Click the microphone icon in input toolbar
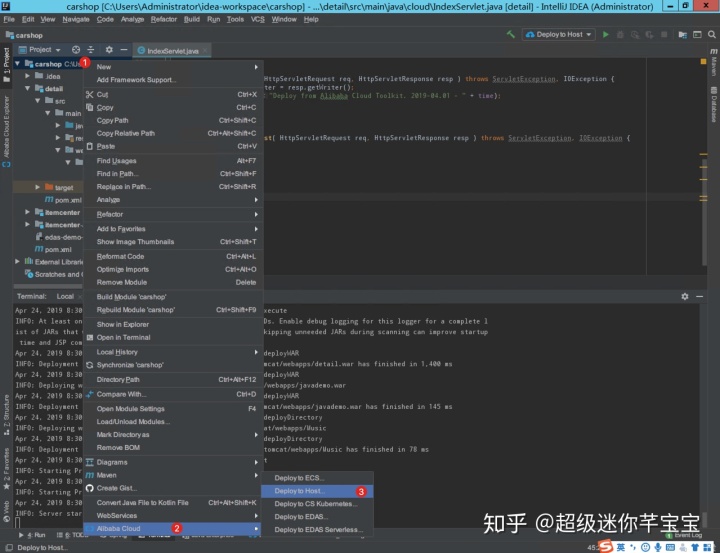This screenshot has height=553, width=720. (658, 547)
